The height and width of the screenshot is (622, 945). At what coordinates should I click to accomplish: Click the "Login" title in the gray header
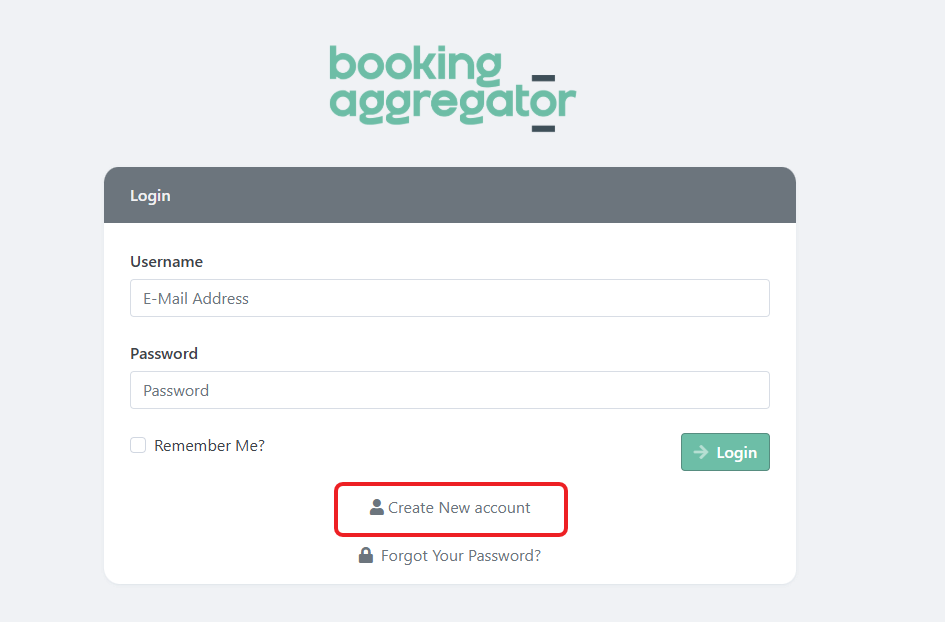click(150, 196)
